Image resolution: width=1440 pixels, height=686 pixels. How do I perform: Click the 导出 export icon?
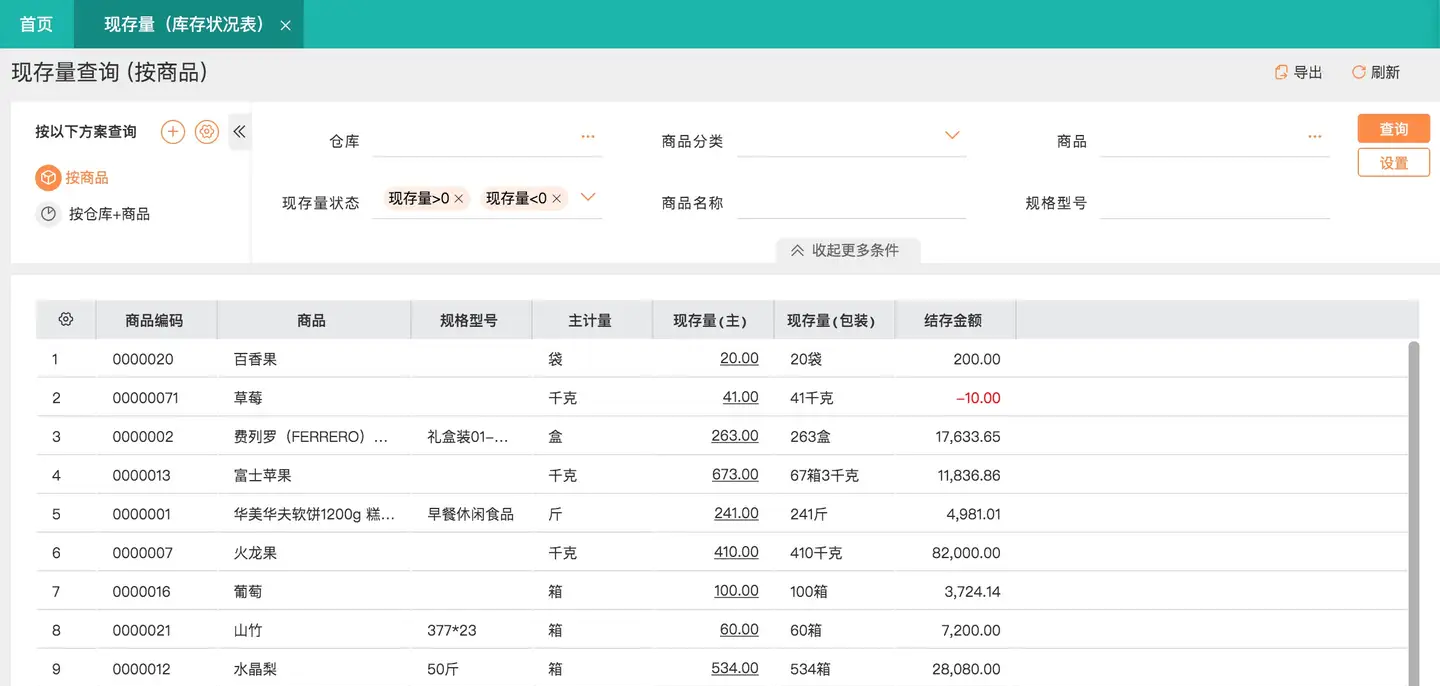coord(1281,72)
